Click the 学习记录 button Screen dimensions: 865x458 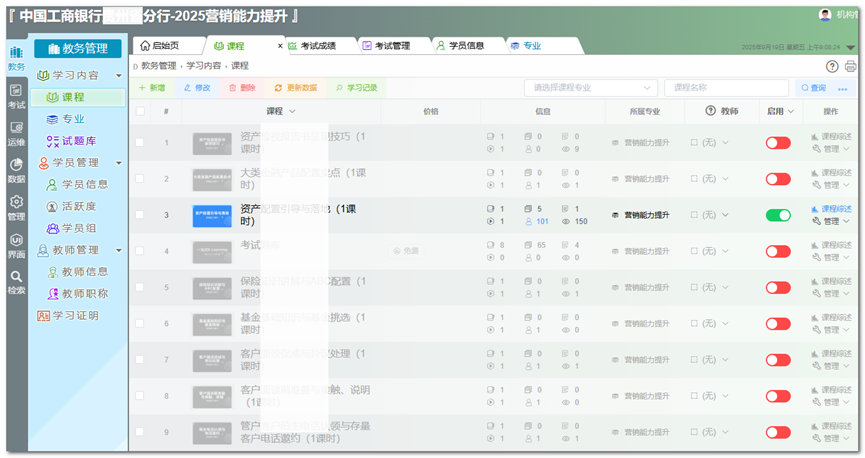point(356,88)
